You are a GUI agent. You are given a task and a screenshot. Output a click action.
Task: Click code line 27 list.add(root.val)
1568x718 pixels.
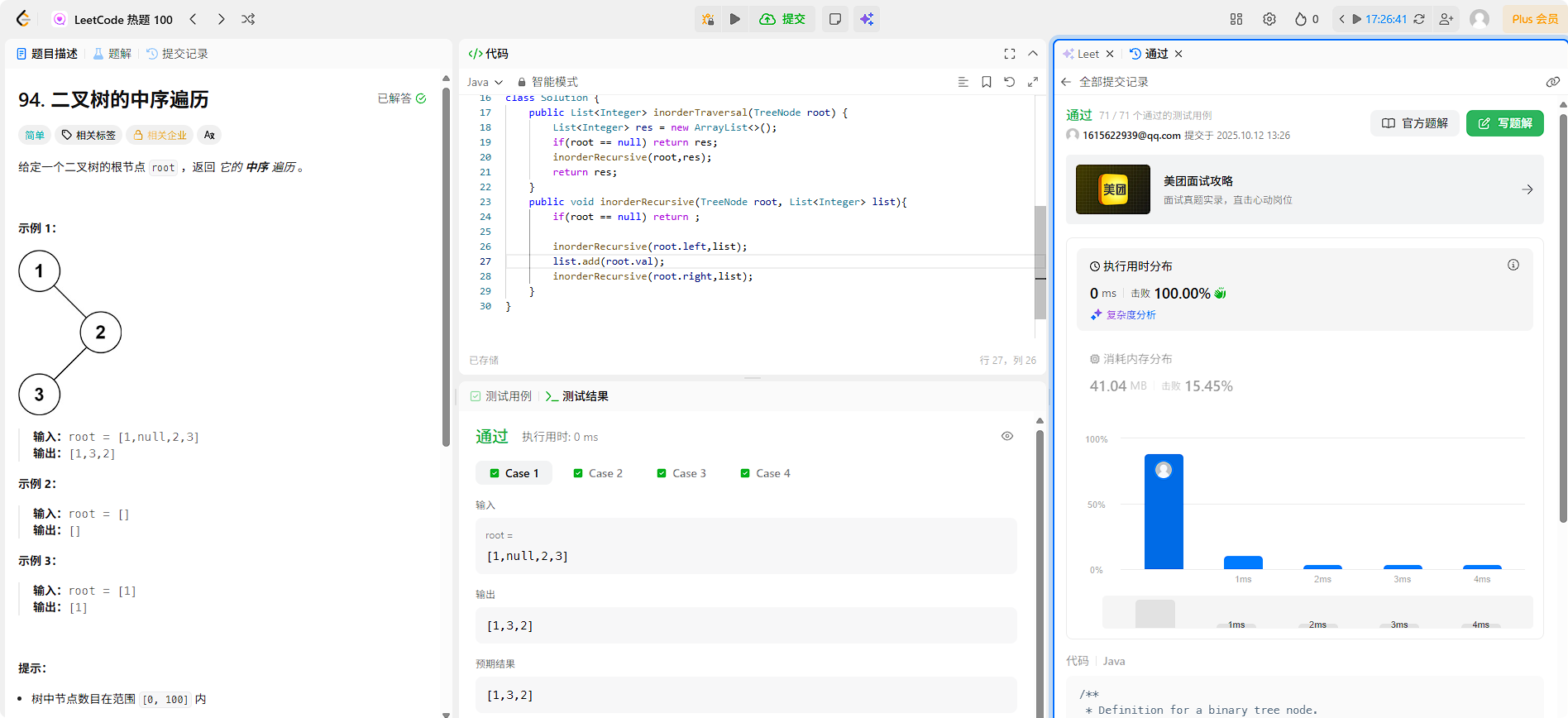(x=609, y=261)
